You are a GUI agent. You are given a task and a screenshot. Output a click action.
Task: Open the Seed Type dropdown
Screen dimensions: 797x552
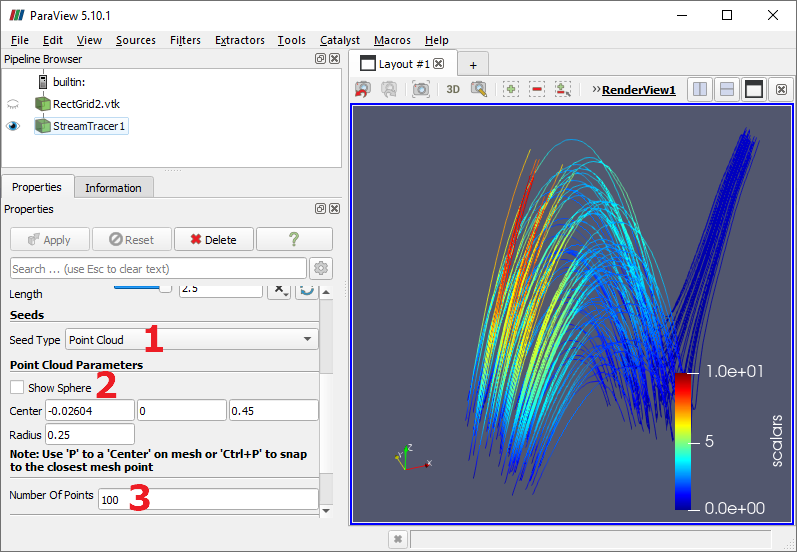pos(191,340)
